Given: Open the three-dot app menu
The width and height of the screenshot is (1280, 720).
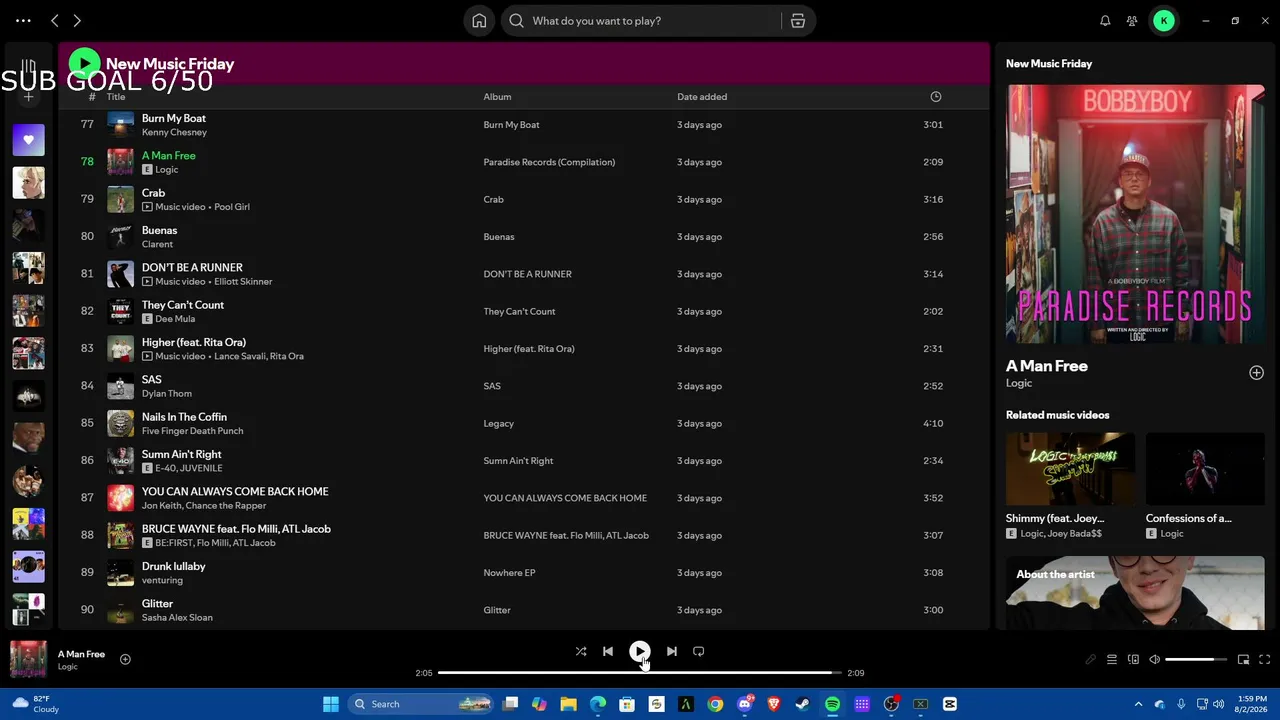Looking at the screenshot, I should (x=23, y=20).
